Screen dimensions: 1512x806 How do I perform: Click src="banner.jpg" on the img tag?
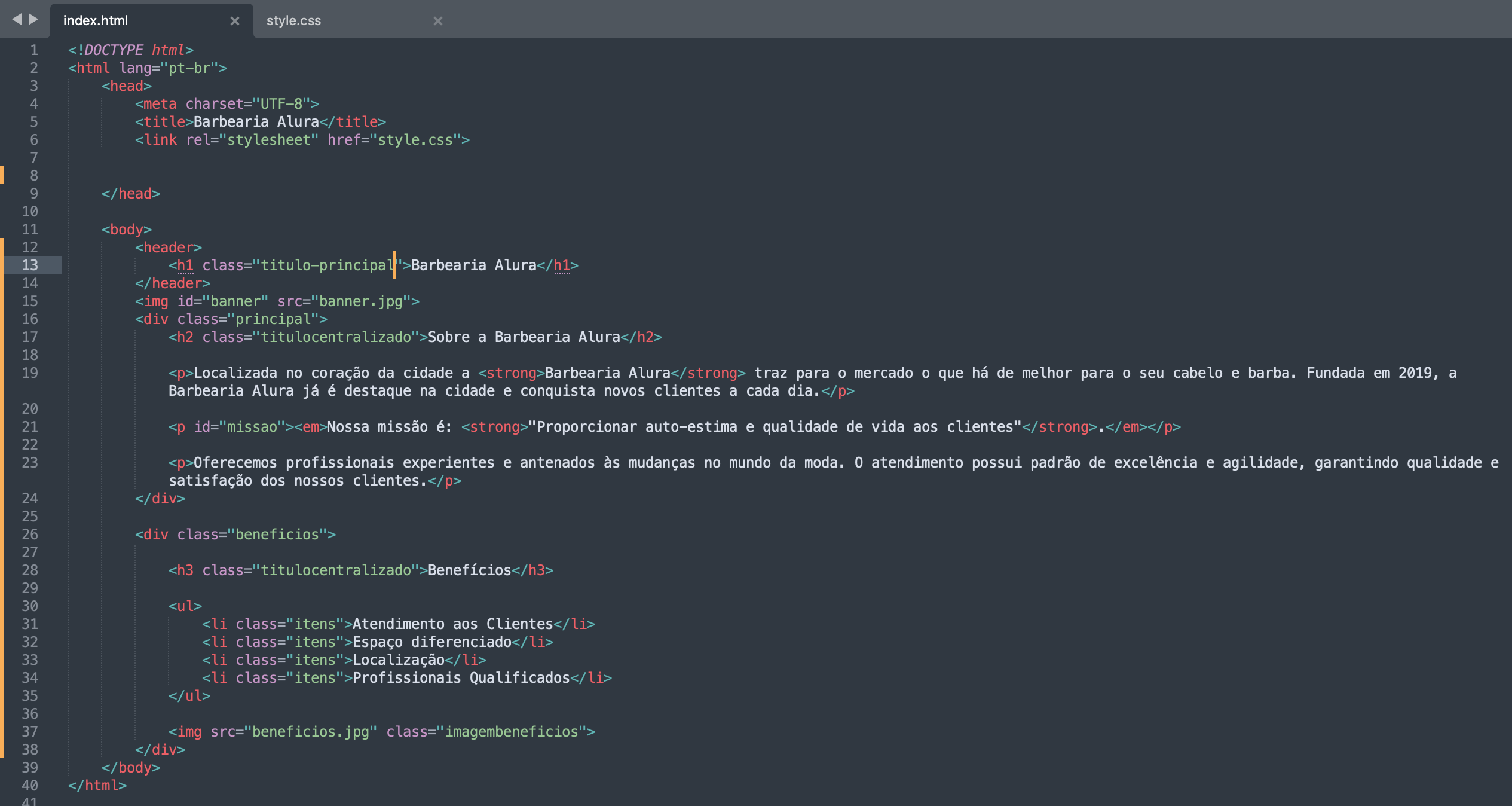tap(344, 301)
